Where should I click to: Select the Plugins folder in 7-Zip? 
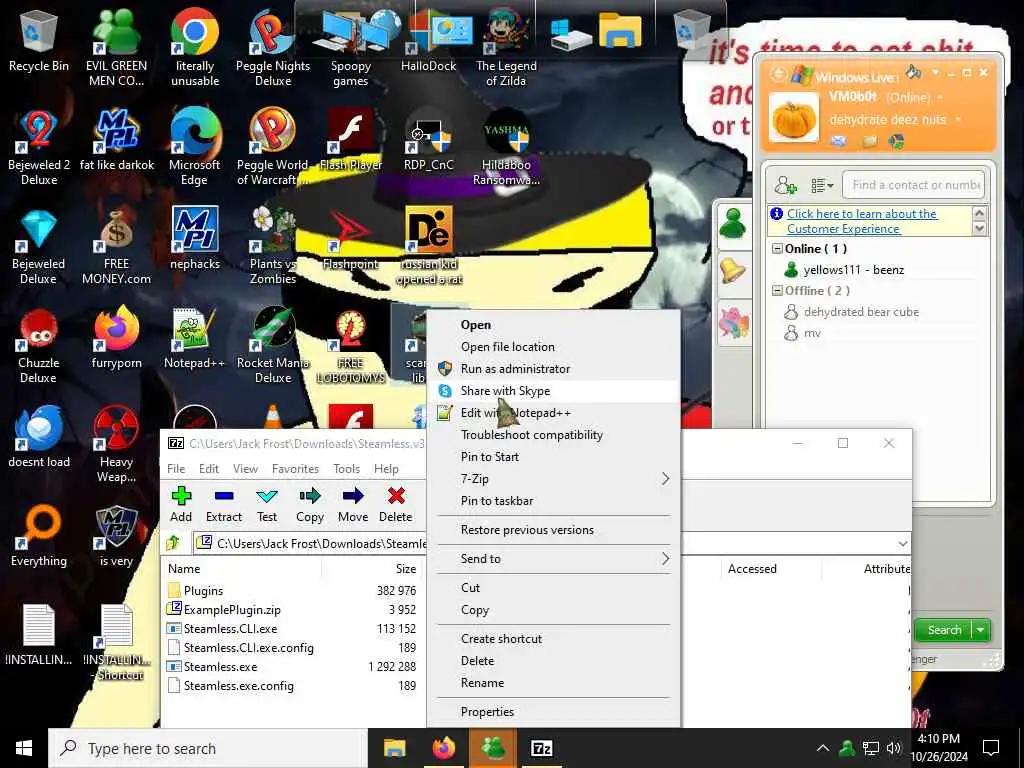(203, 590)
